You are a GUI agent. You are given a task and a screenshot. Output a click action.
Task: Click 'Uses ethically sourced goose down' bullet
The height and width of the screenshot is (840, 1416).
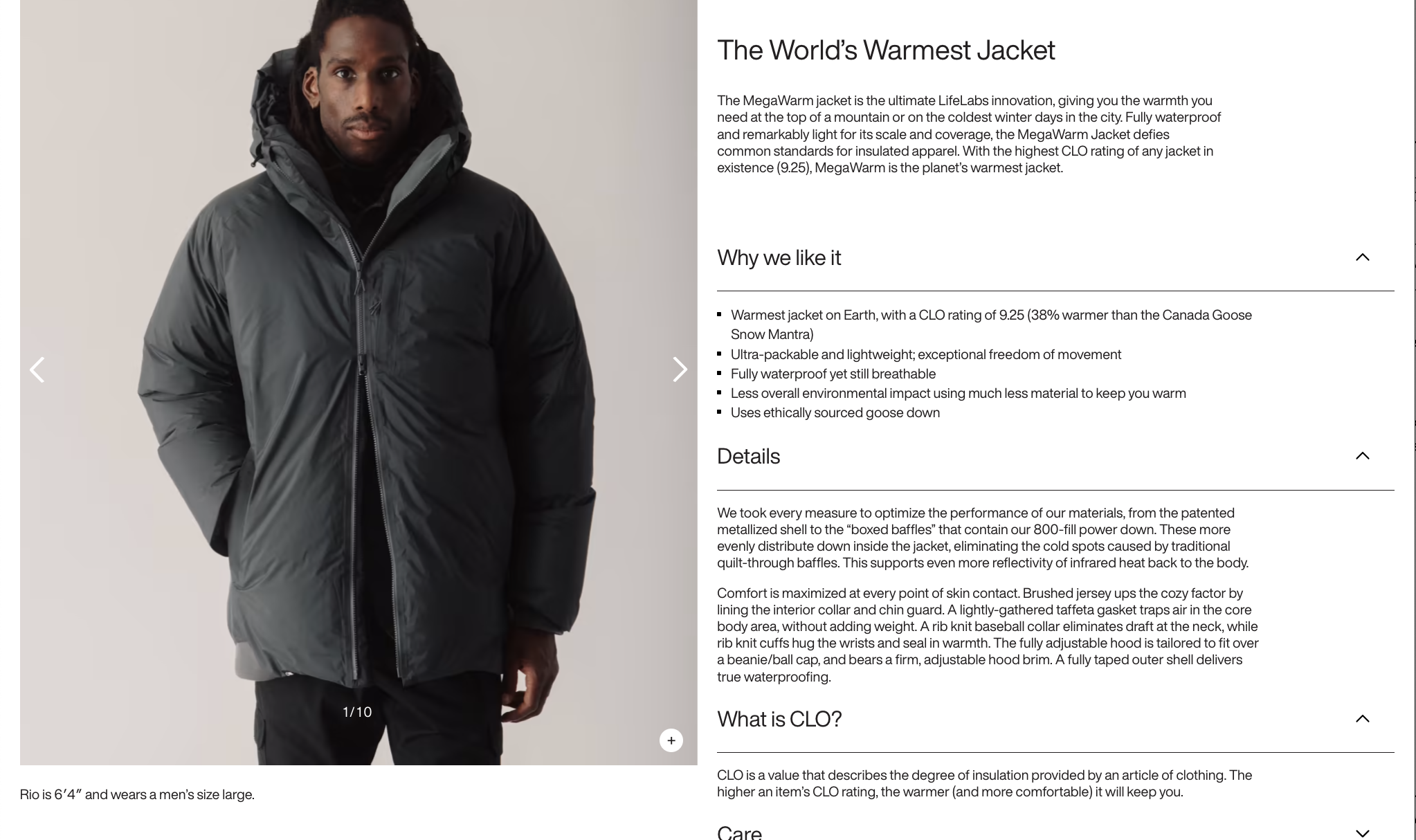tap(835, 413)
